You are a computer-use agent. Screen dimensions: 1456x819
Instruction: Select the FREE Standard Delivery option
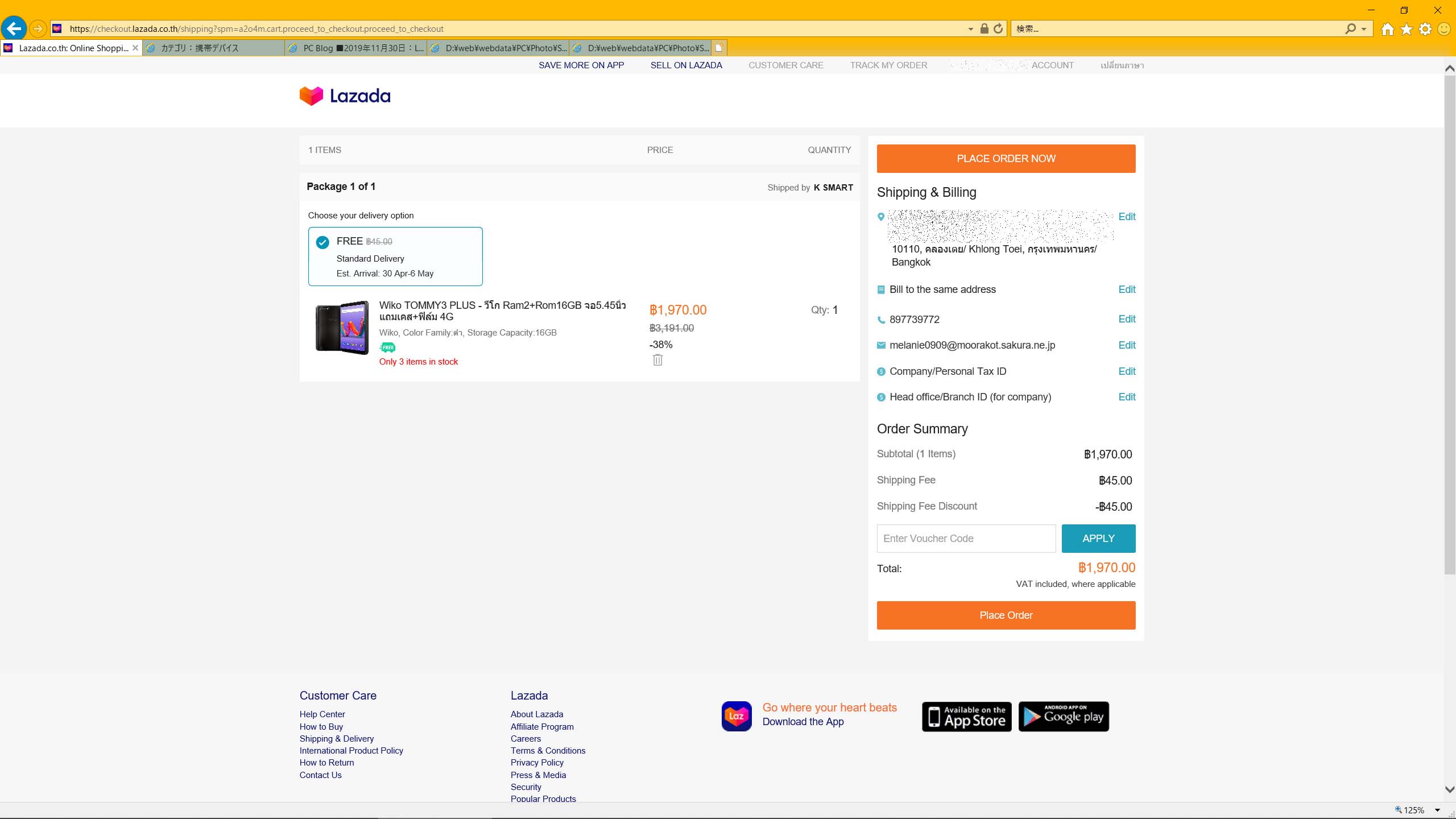(395, 257)
